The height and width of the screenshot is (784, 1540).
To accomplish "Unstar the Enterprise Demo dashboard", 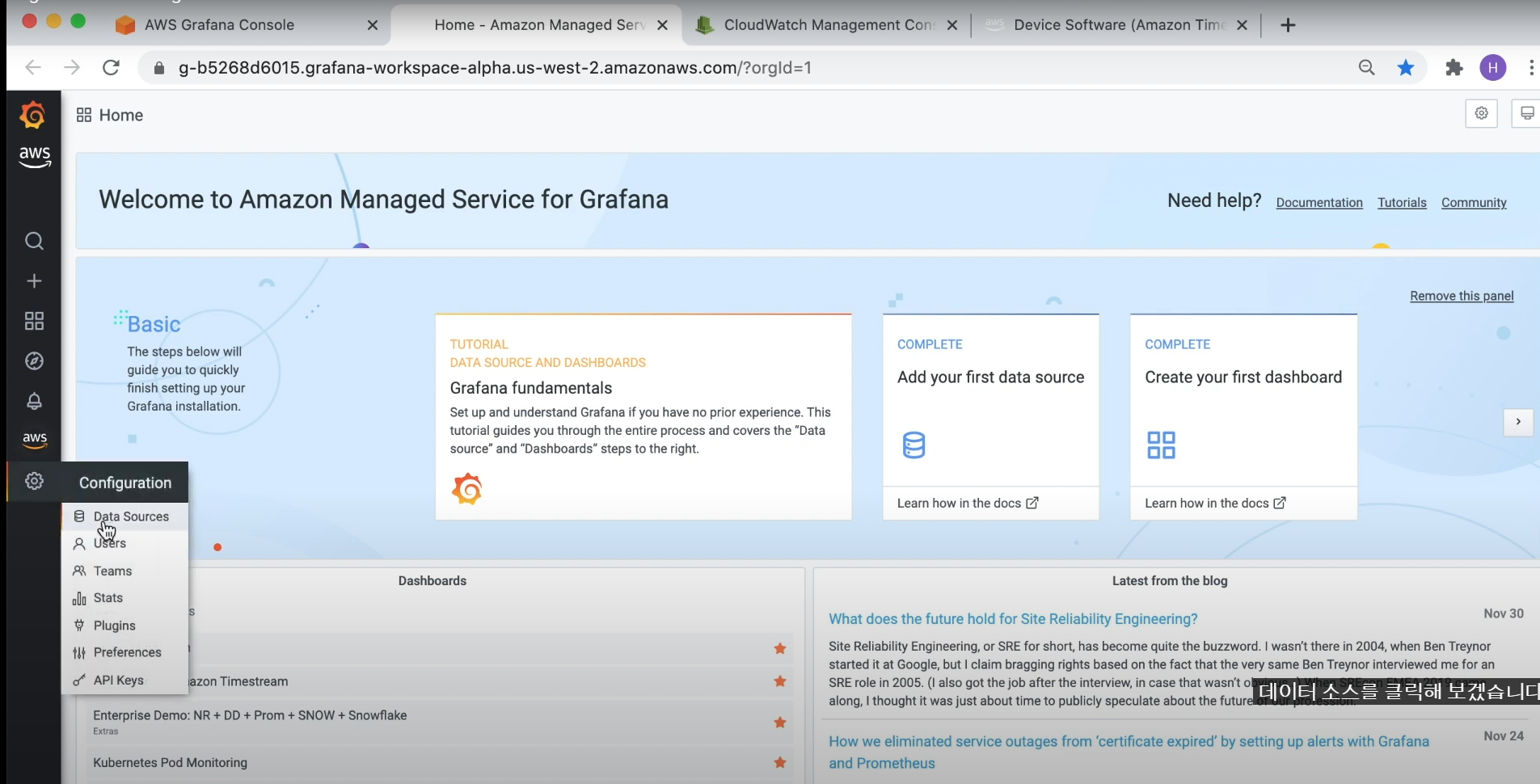I will pyautogui.click(x=780, y=723).
